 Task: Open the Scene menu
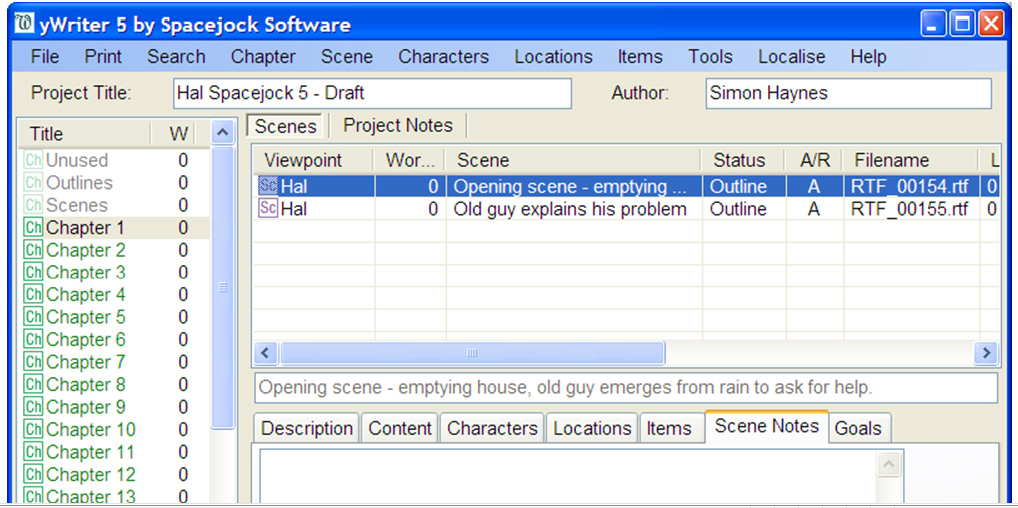tap(347, 57)
